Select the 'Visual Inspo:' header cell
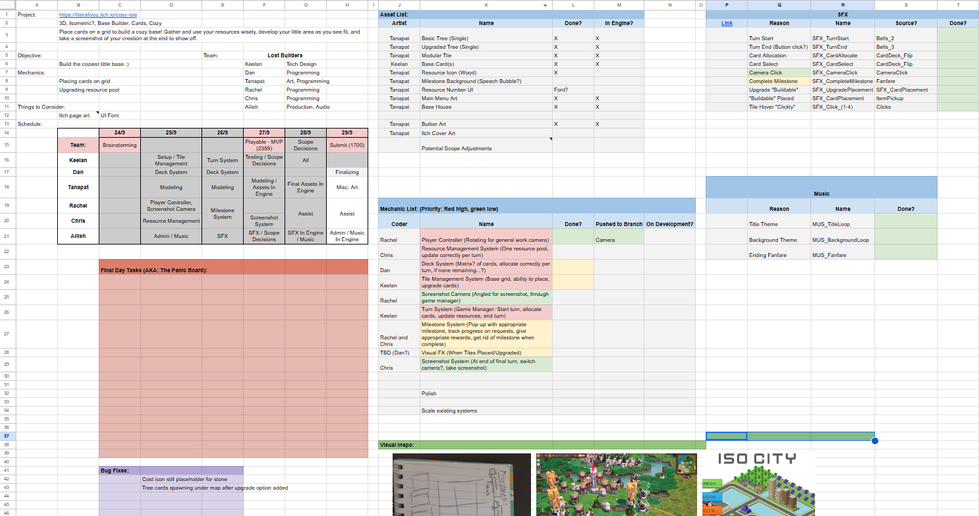979x516 pixels. [542, 445]
